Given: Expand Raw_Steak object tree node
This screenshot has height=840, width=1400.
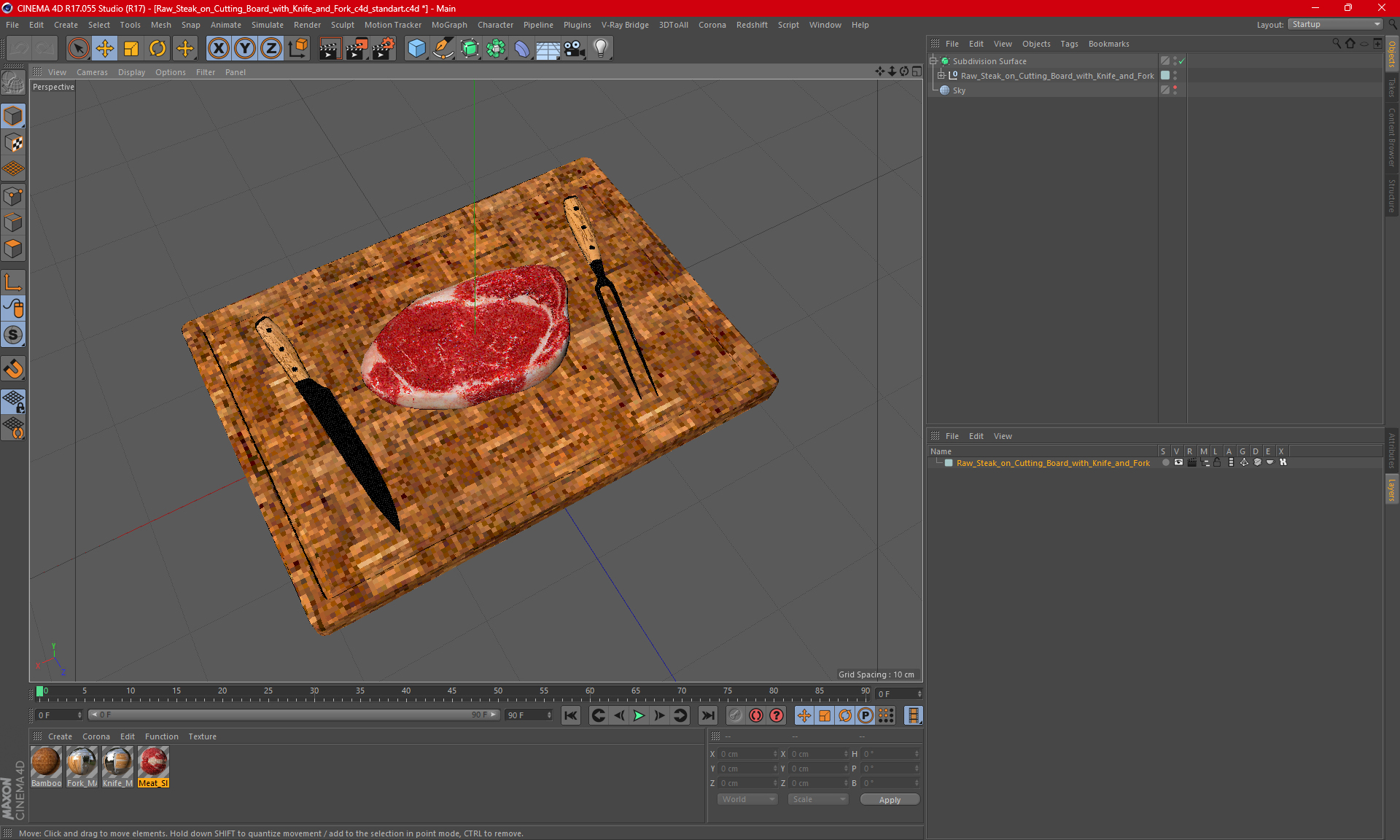Looking at the screenshot, I should [941, 76].
